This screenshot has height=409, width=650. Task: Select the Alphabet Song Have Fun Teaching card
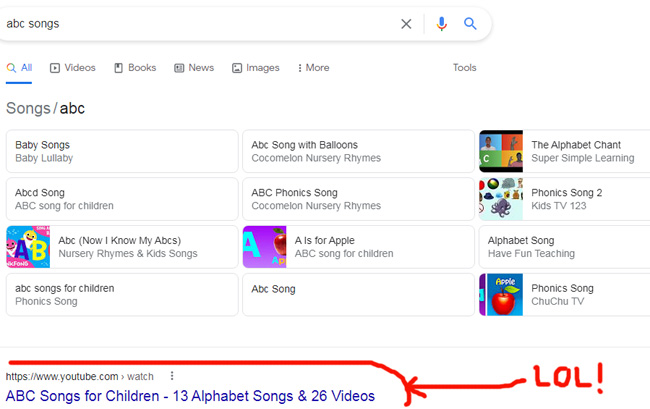pyautogui.click(x=564, y=247)
